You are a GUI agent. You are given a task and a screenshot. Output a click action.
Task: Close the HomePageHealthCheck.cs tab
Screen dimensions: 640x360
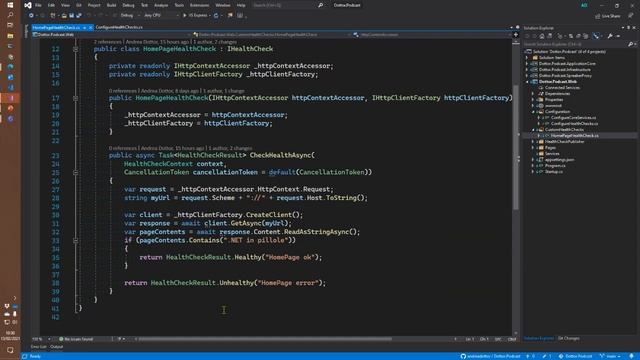[91, 27]
